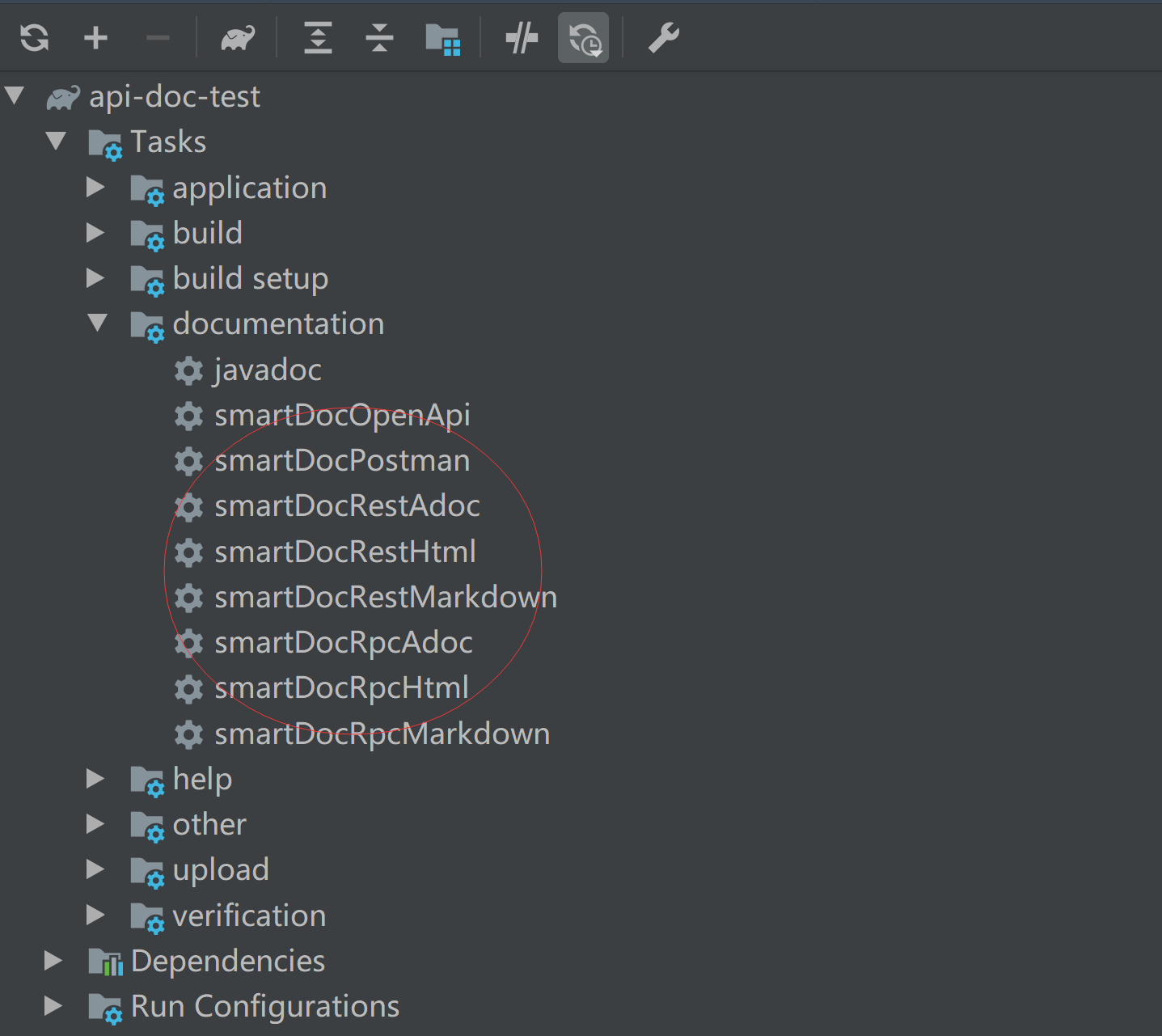This screenshot has height=1036, width=1162.
Task: Expand the verification task group
Action: click(x=96, y=915)
